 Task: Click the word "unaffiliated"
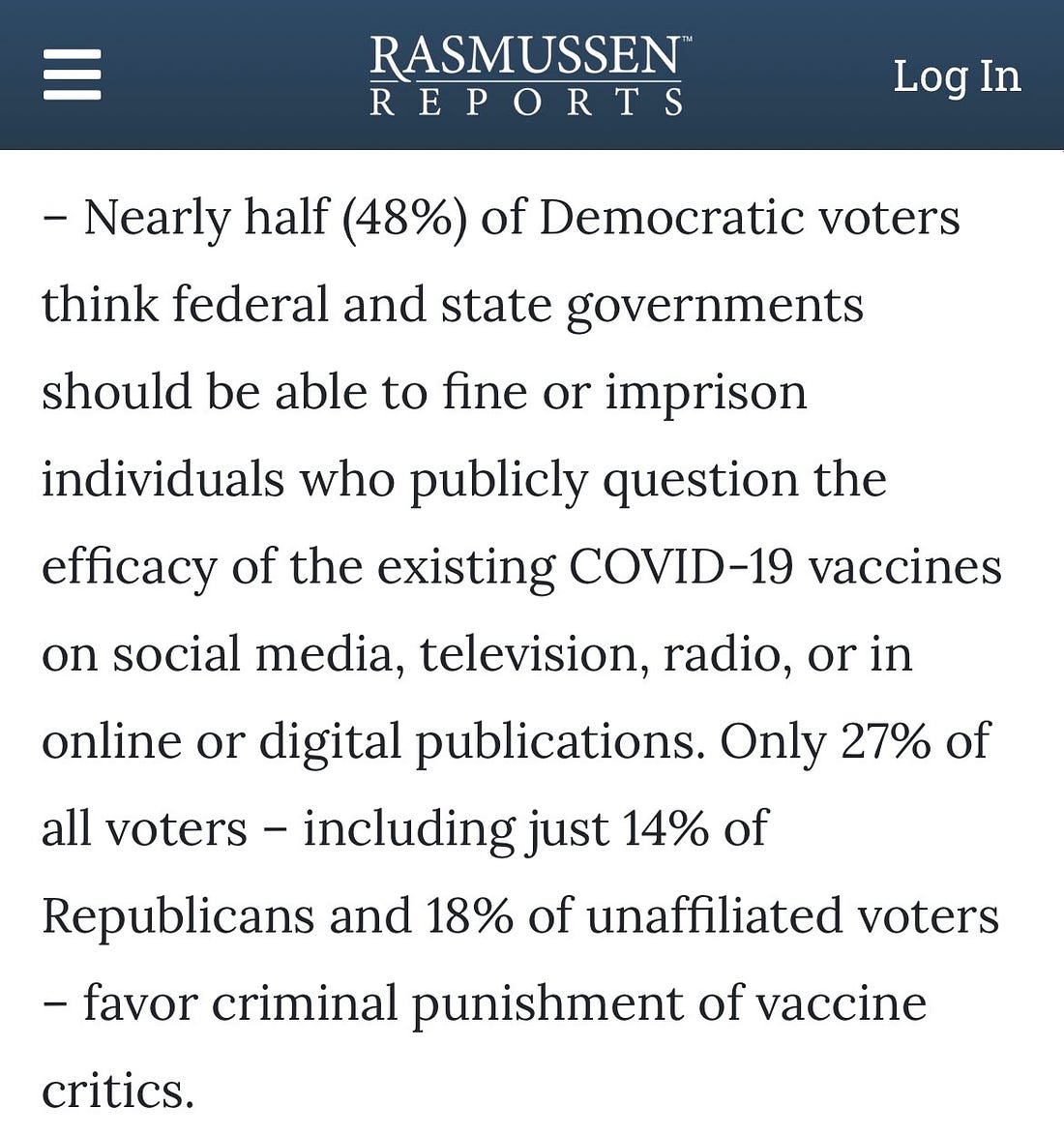pos(701,916)
